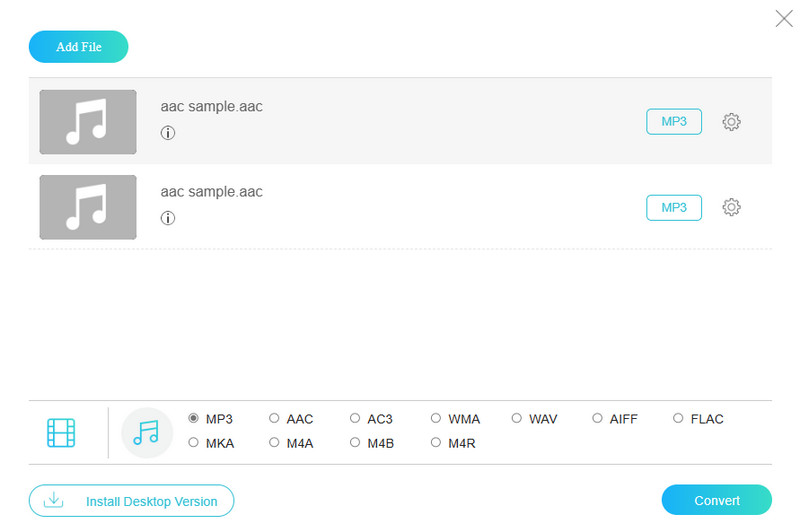The width and height of the screenshot is (800, 524).
Task: Switch to video formats film icon
Action: click(x=61, y=433)
